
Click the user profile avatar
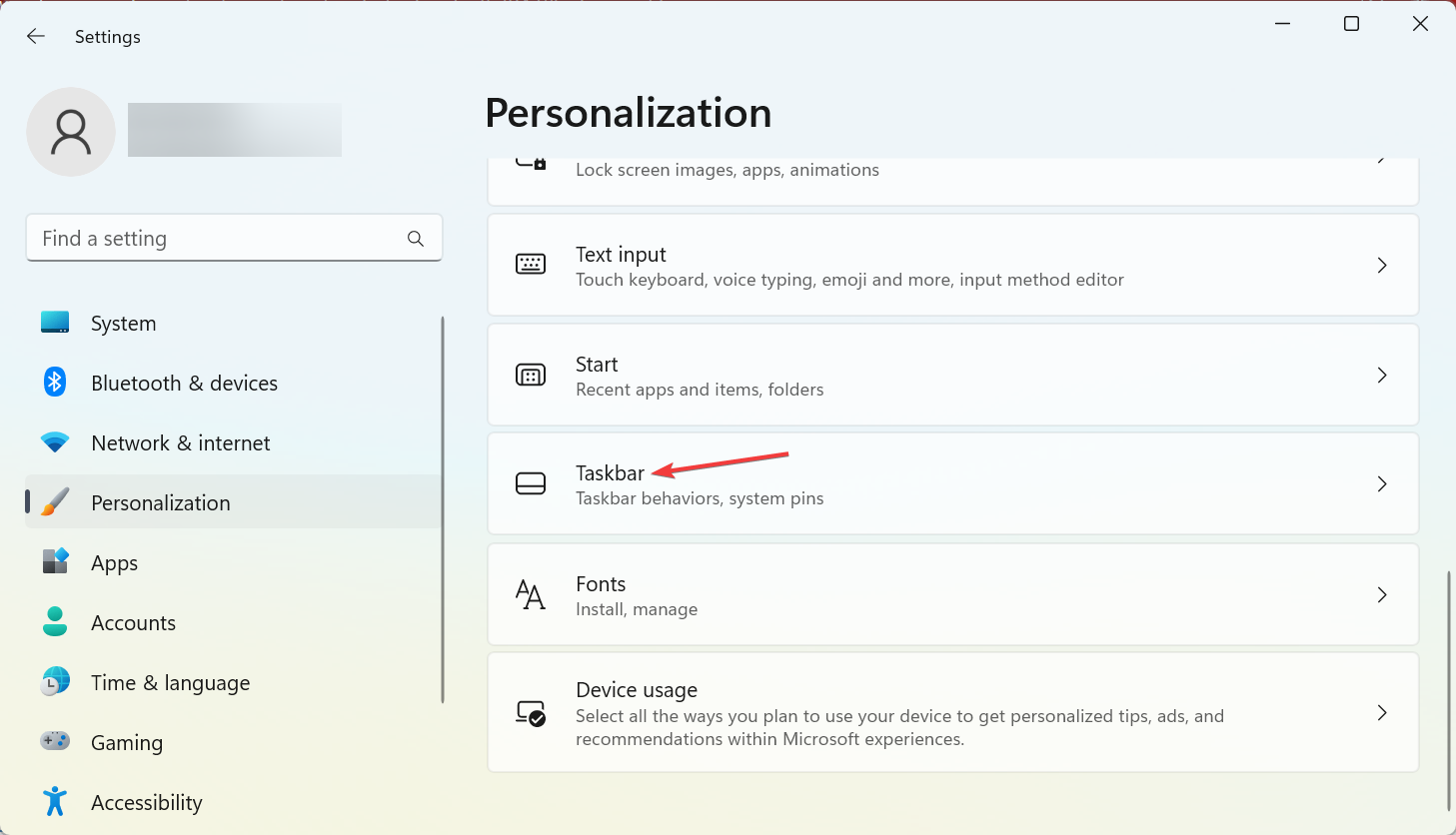(71, 132)
